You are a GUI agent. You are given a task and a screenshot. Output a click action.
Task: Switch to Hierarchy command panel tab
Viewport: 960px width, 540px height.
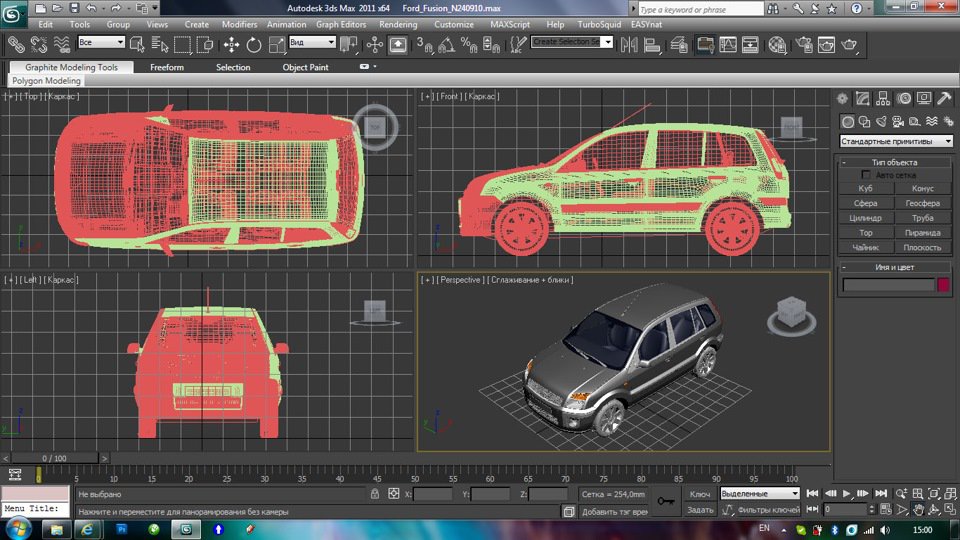(883, 98)
